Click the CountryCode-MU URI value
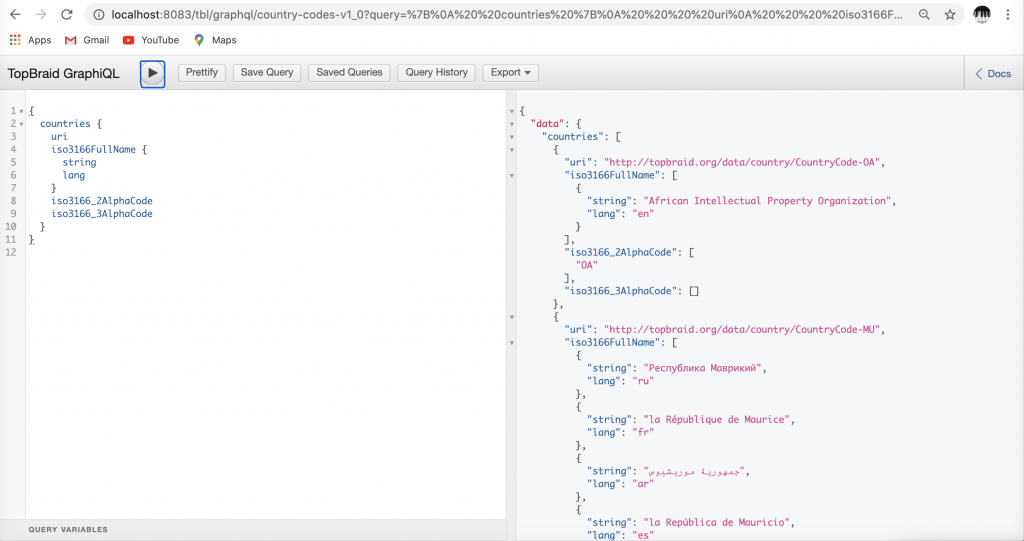The height and width of the screenshot is (541, 1024). (743, 329)
